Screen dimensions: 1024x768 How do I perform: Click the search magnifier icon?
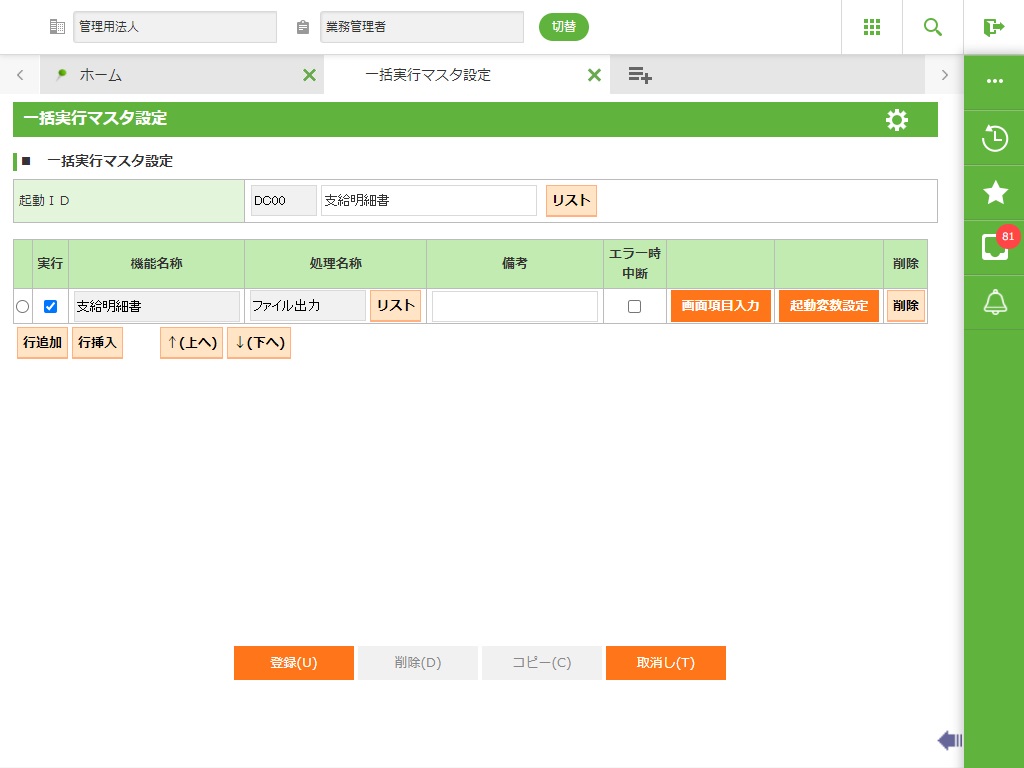click(933, 27)
